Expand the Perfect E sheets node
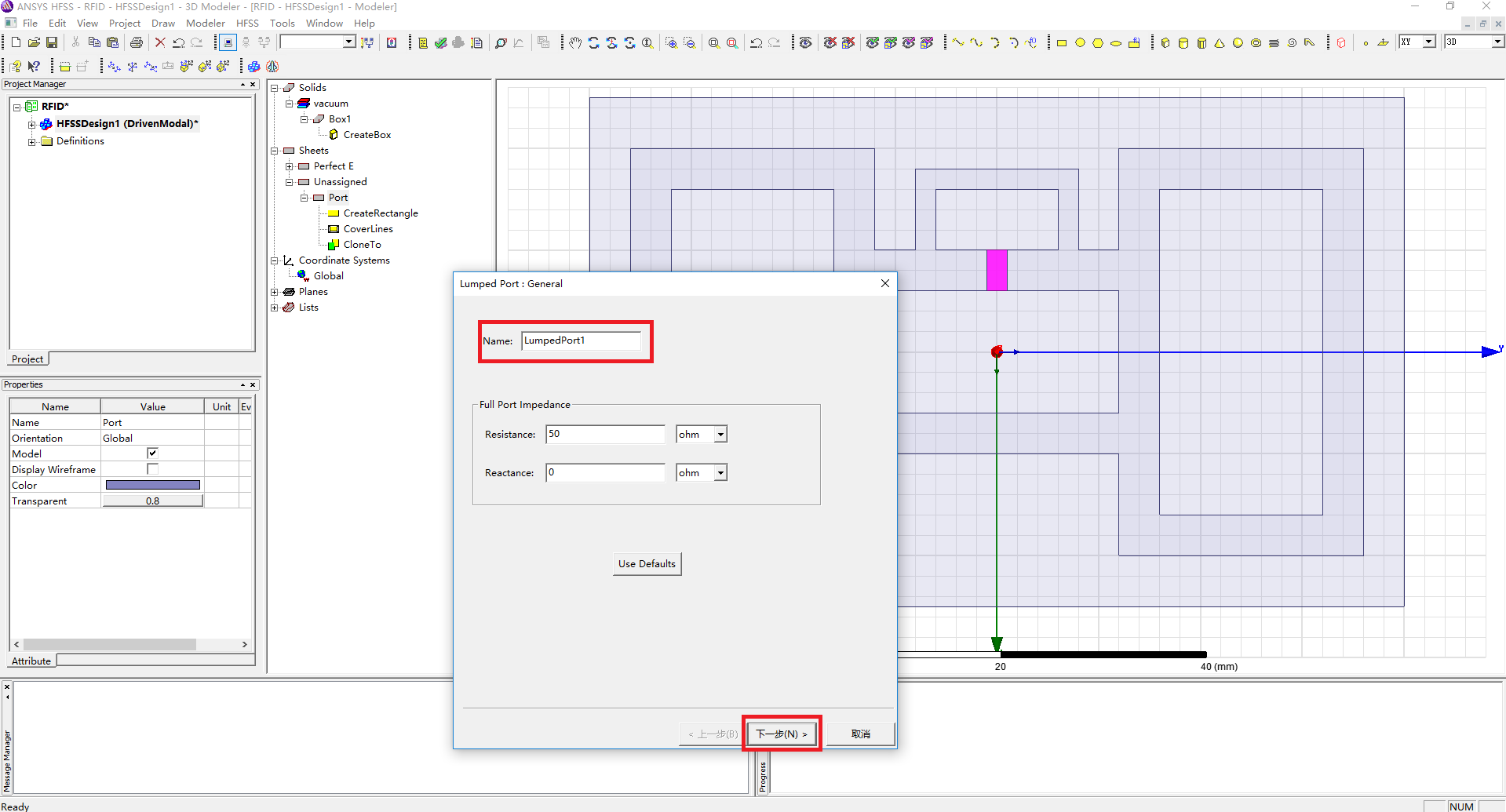Screen dimensions: 1506x812 pyautogui.click(x=289, y=166)
